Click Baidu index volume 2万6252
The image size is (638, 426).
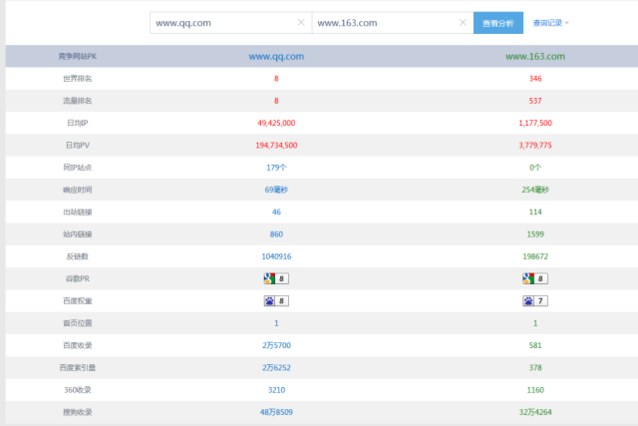(x=276, y=367)
